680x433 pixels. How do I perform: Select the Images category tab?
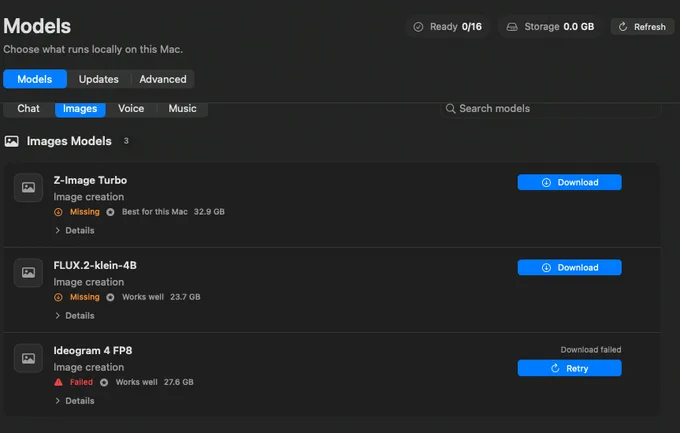coord(80,108)
